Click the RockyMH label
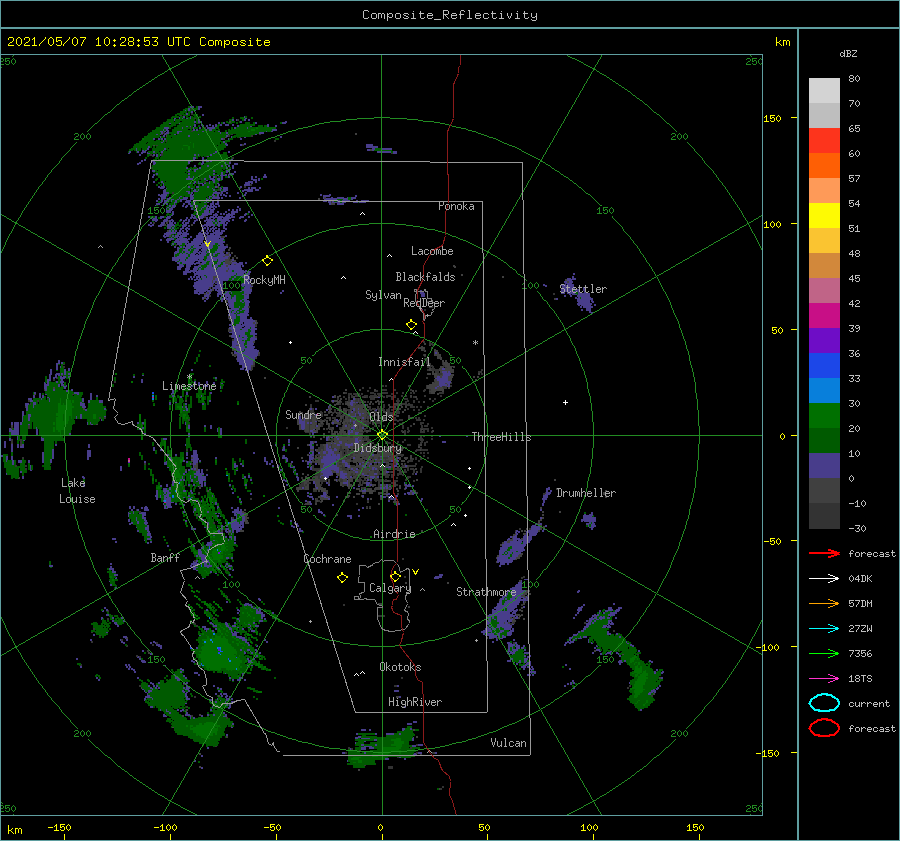Screen dimensions: 900x841 pyautogui.click(x=264, y=280)
